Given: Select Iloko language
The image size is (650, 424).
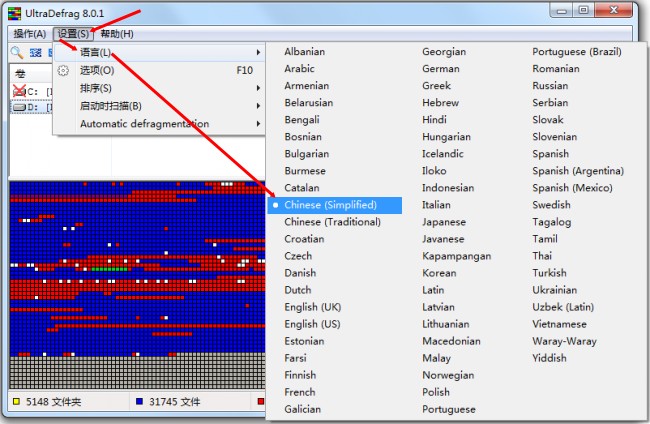Looking at the screenshot, I should (x=434, y=171).
